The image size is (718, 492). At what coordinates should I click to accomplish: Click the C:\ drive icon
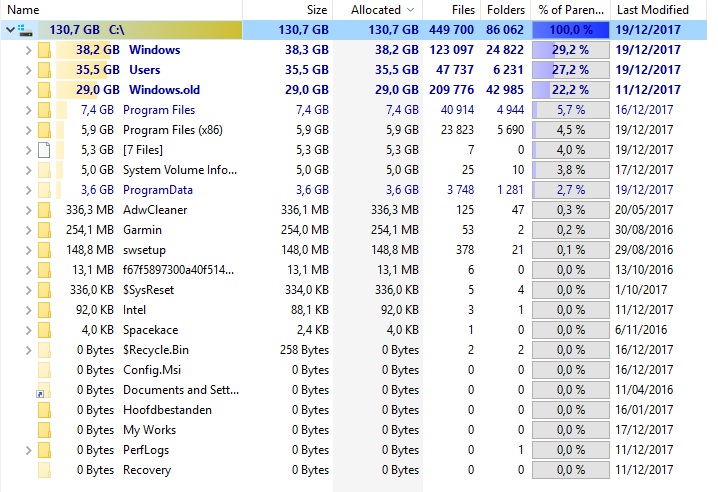point(25,30)
